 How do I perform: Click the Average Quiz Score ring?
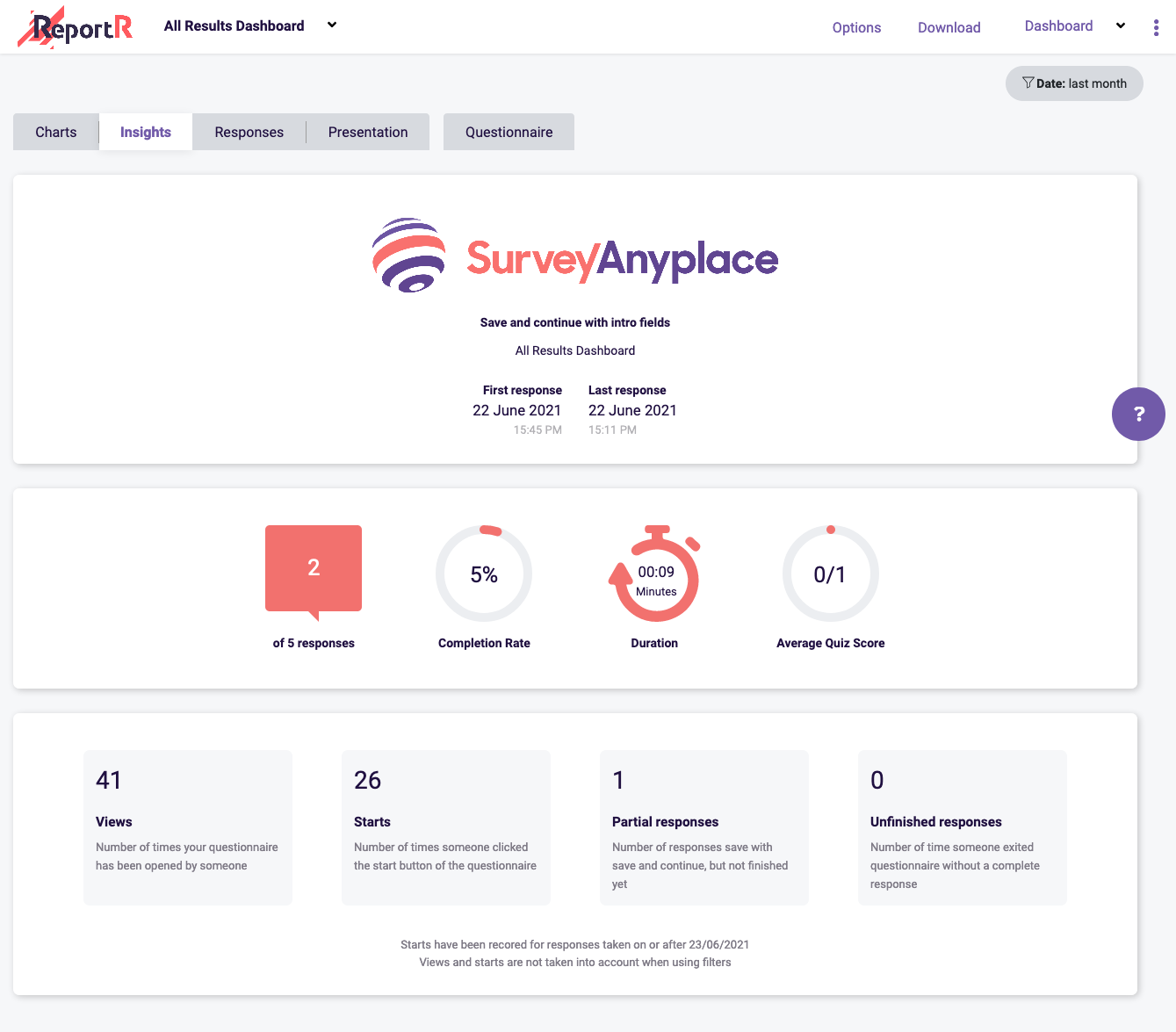830,573
